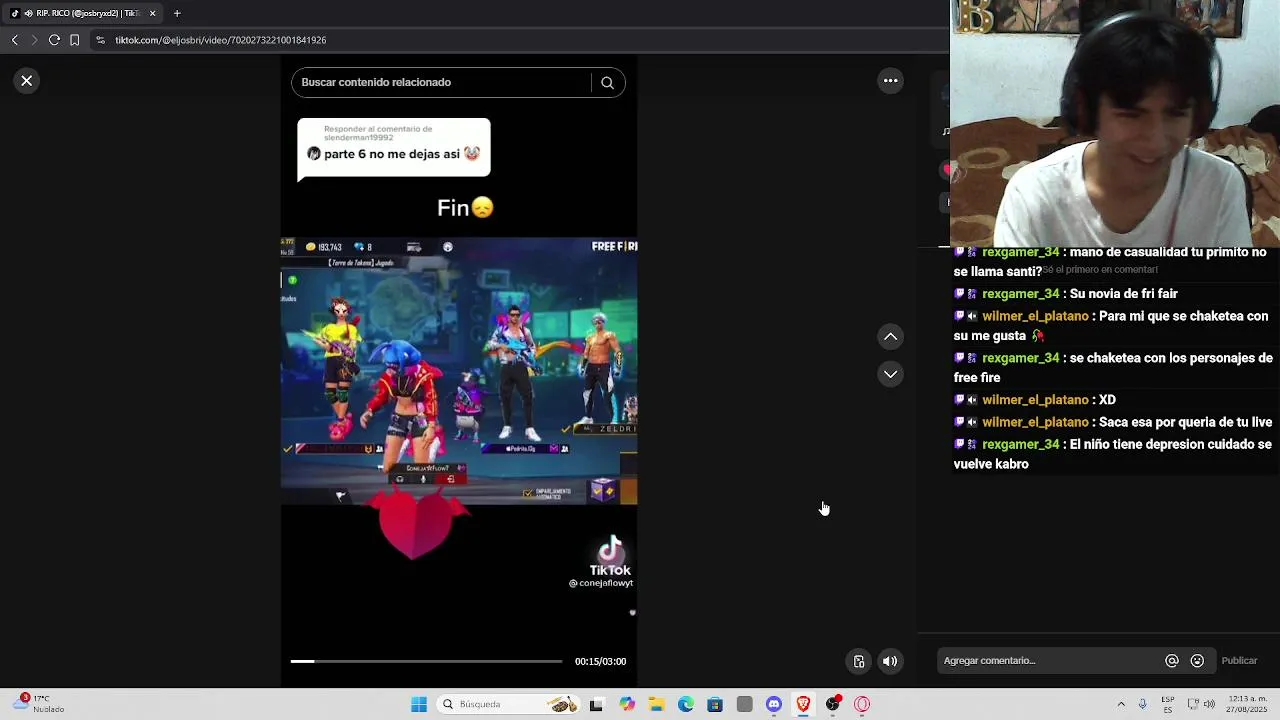Click rexgamer_34 'mano de casualidad' message
Screen dimensions: 1280x720
1112,261
